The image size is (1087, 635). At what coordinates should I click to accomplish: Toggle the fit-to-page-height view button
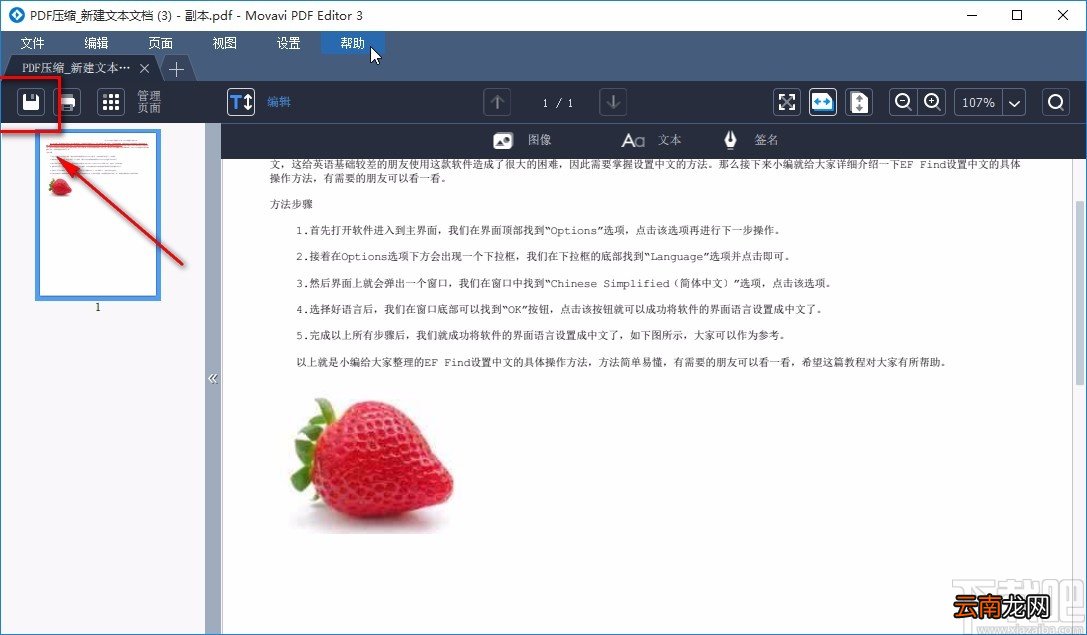859,103
